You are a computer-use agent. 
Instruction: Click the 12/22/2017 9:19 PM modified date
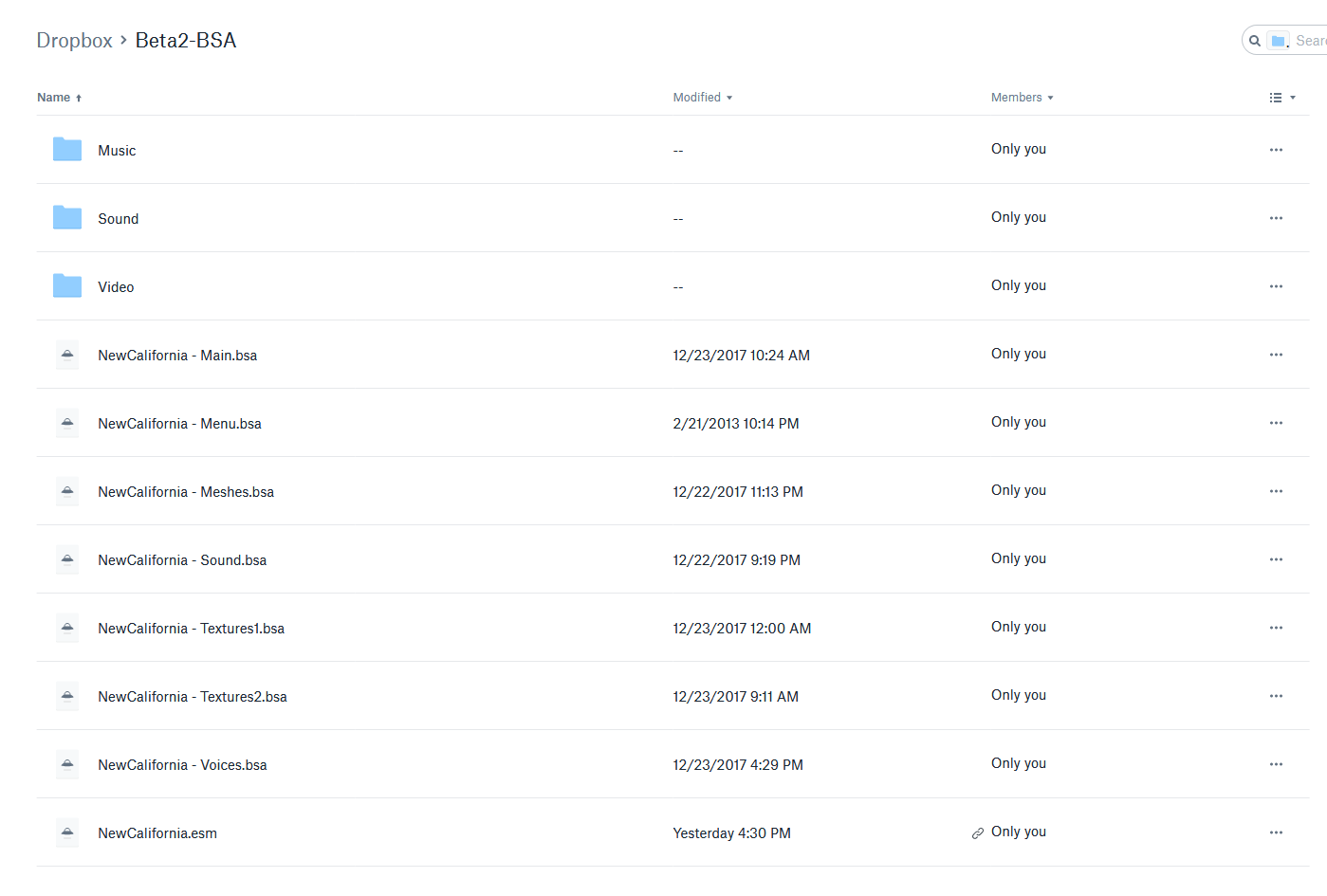pyautogui.click(x=736, y=560)
